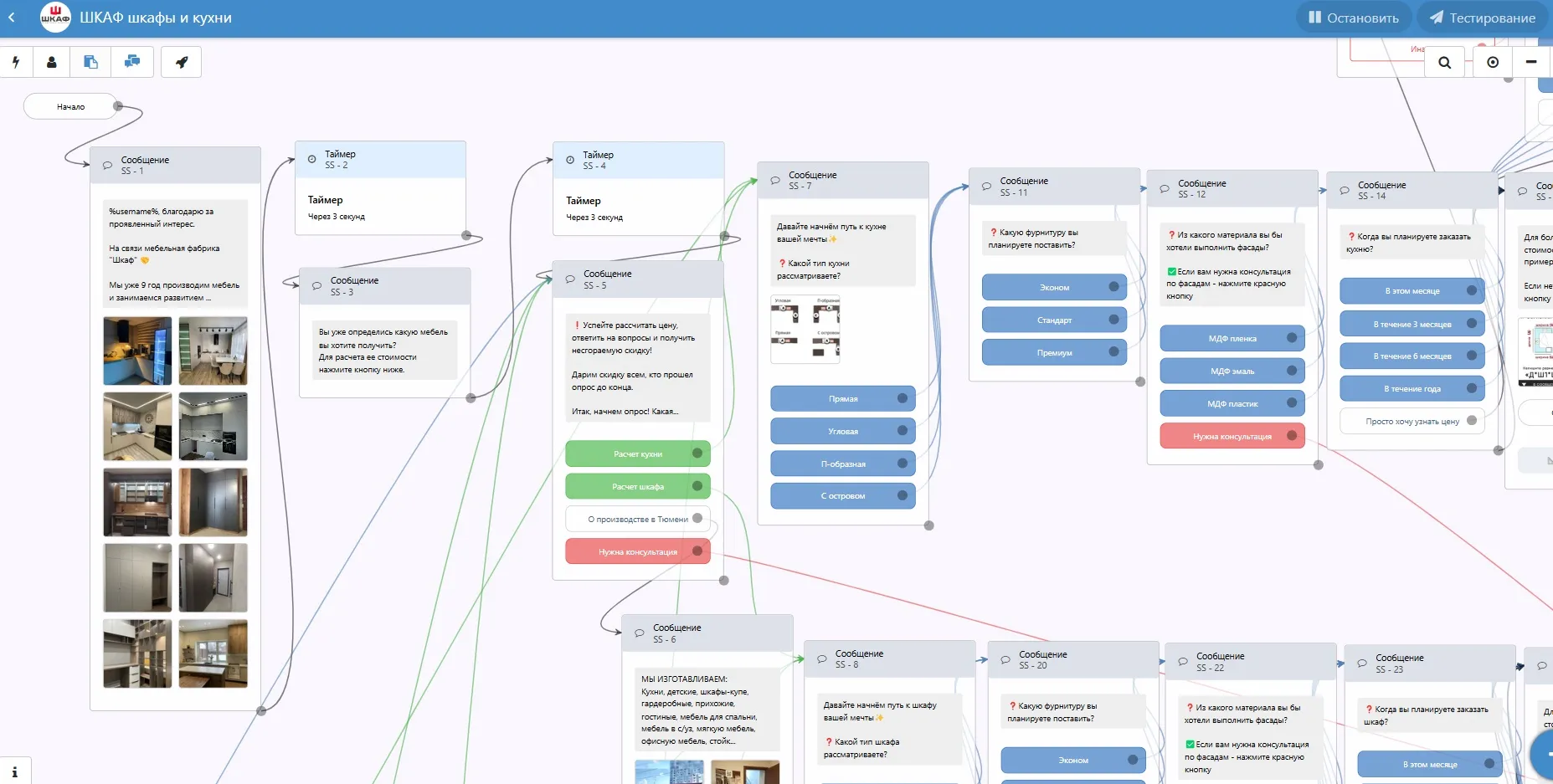Select the green Расчет кухни button
The width and height of the screenshot is (1553, 784).
pos(637,453)
